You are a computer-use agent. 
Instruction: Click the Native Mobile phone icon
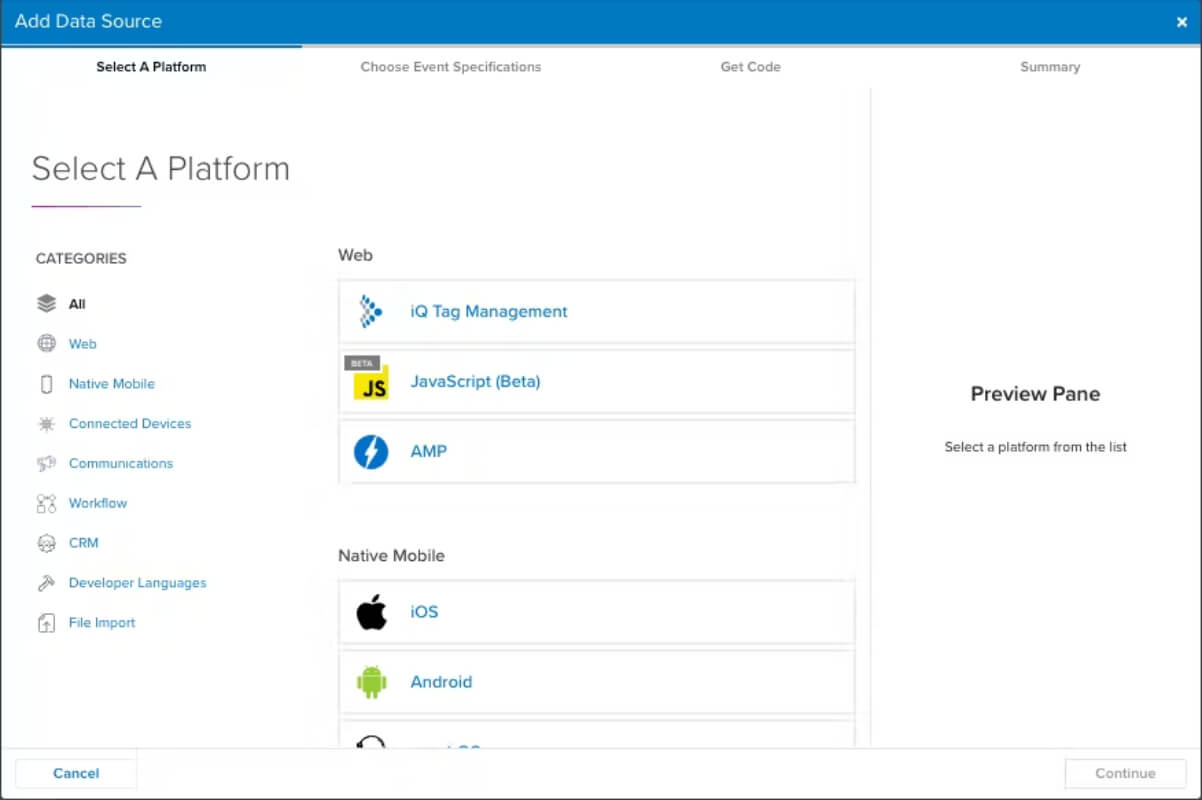pyautogui.click(x=46, y=384)
